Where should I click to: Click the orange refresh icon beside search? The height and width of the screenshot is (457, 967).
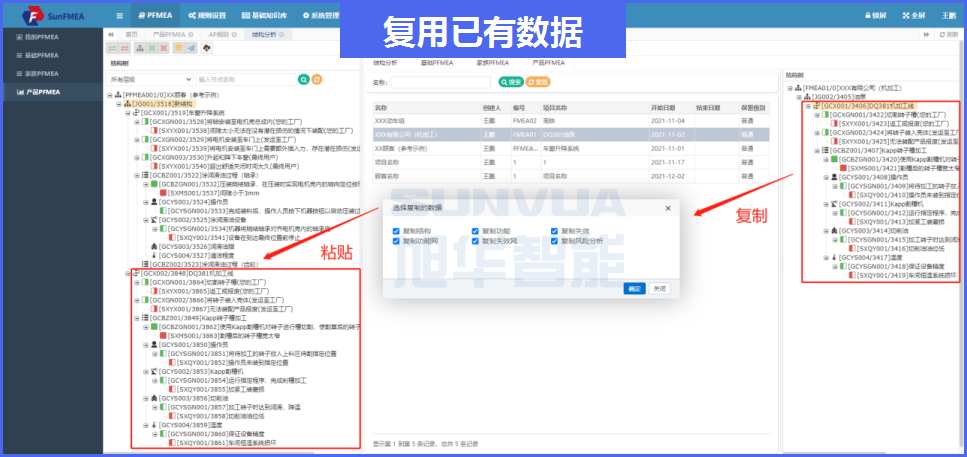tap(317, 79)
